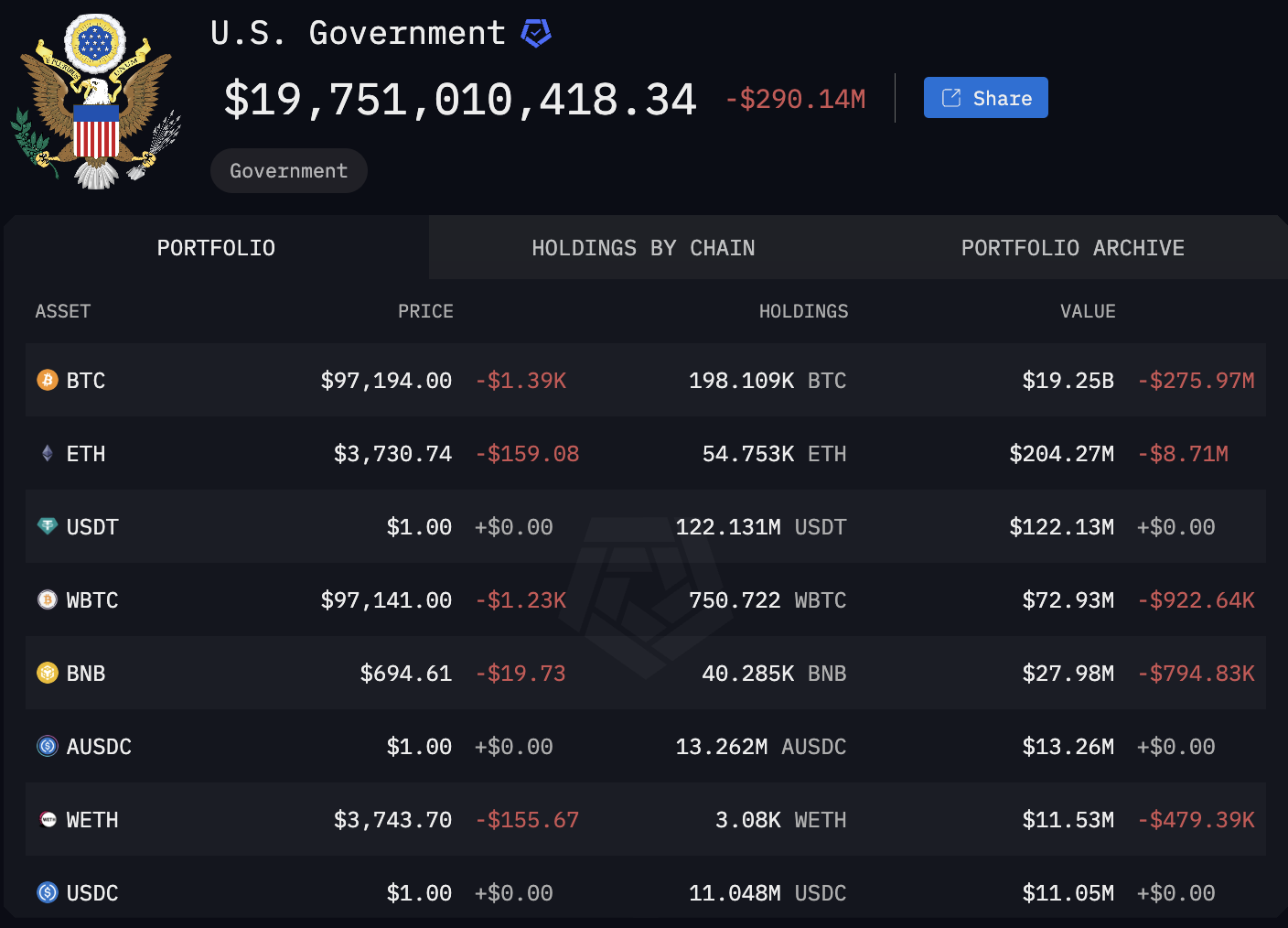The width and height of the screenshot is (1288, 928).
Task: Click the Share button
Action: pyautogui.click(x=986, y=98)
